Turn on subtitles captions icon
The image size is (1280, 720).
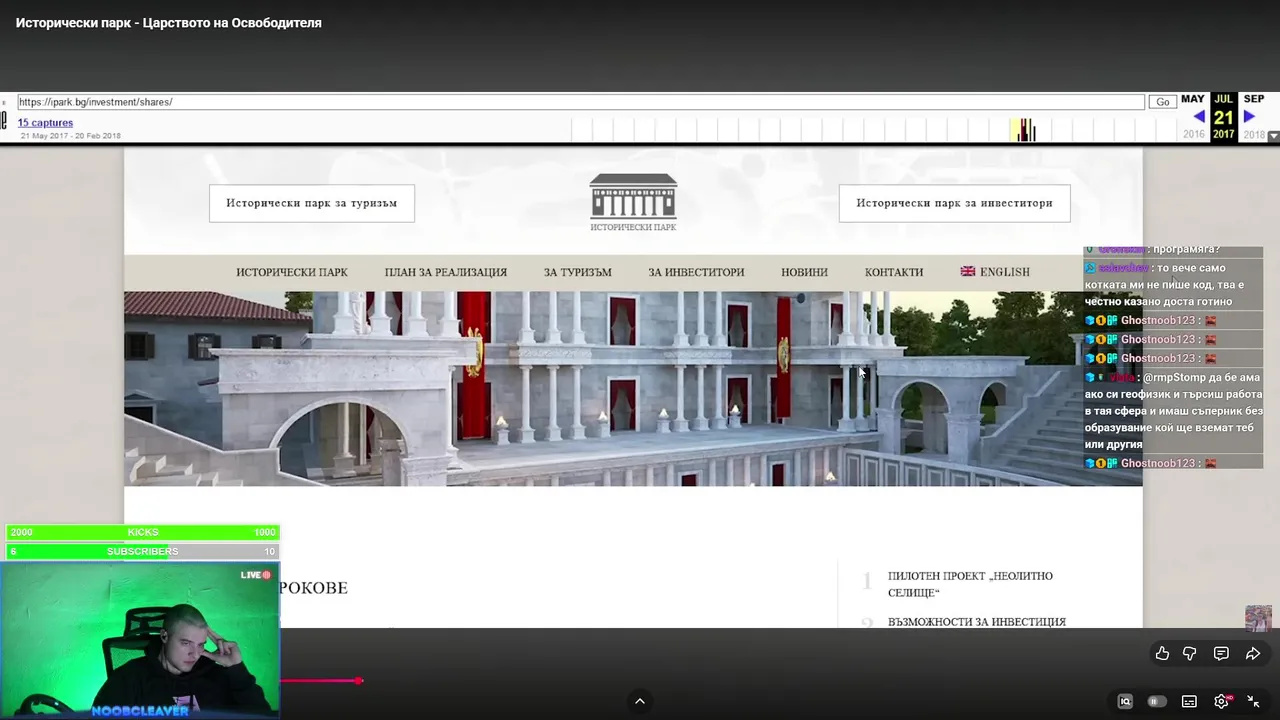(1189, 701)
